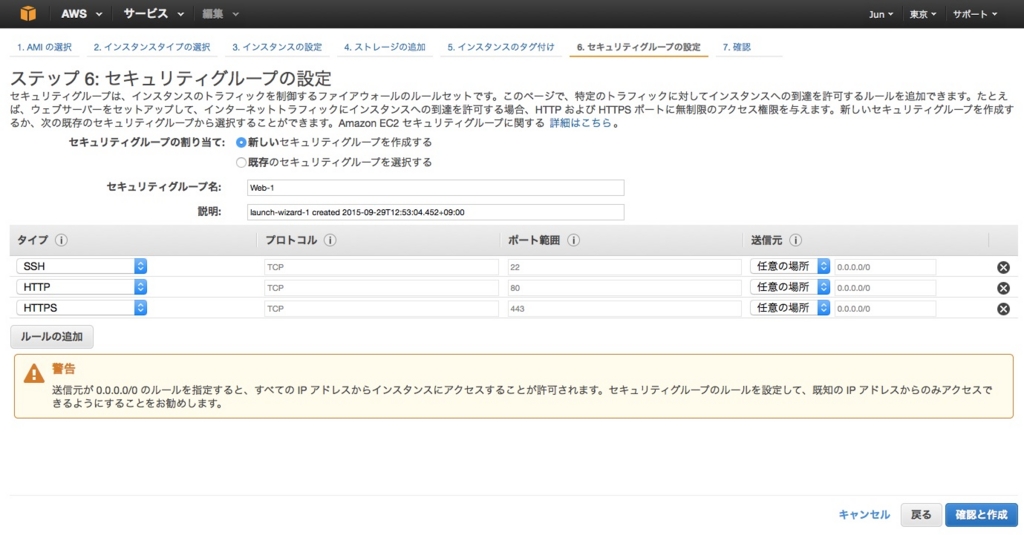Remove the HTTPS rule with X icon
1024x535 pixels.
coord(1003,309)
